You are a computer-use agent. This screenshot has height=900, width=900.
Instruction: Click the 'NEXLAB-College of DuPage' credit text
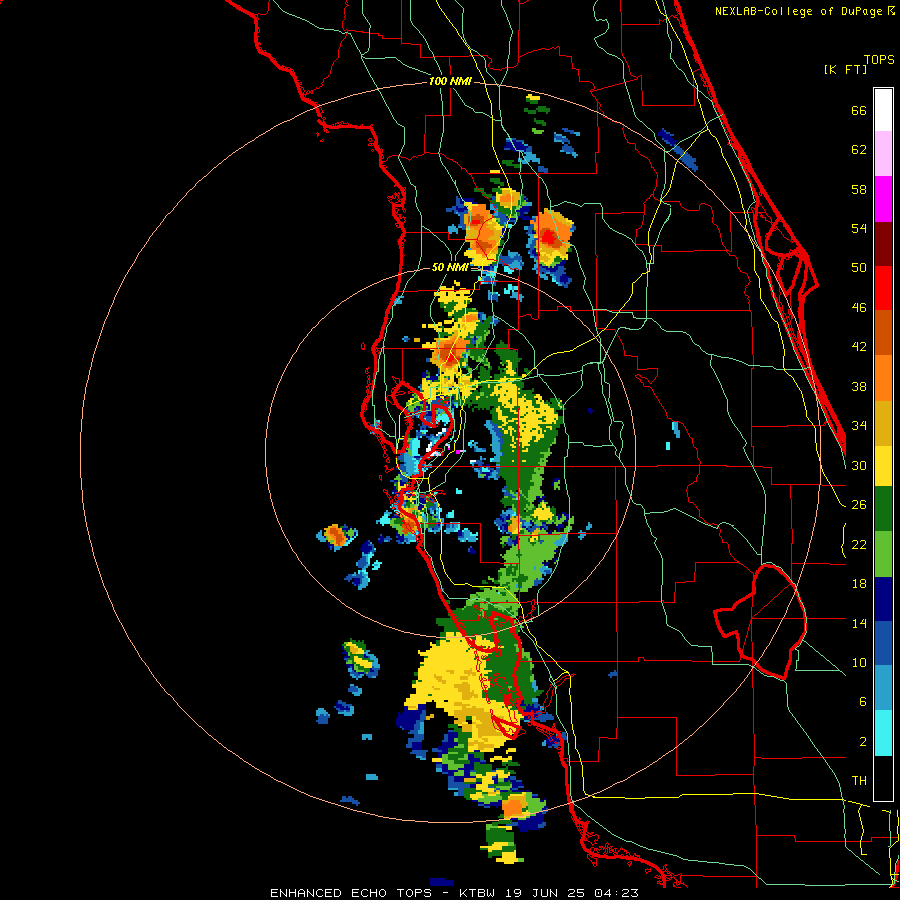800,11
